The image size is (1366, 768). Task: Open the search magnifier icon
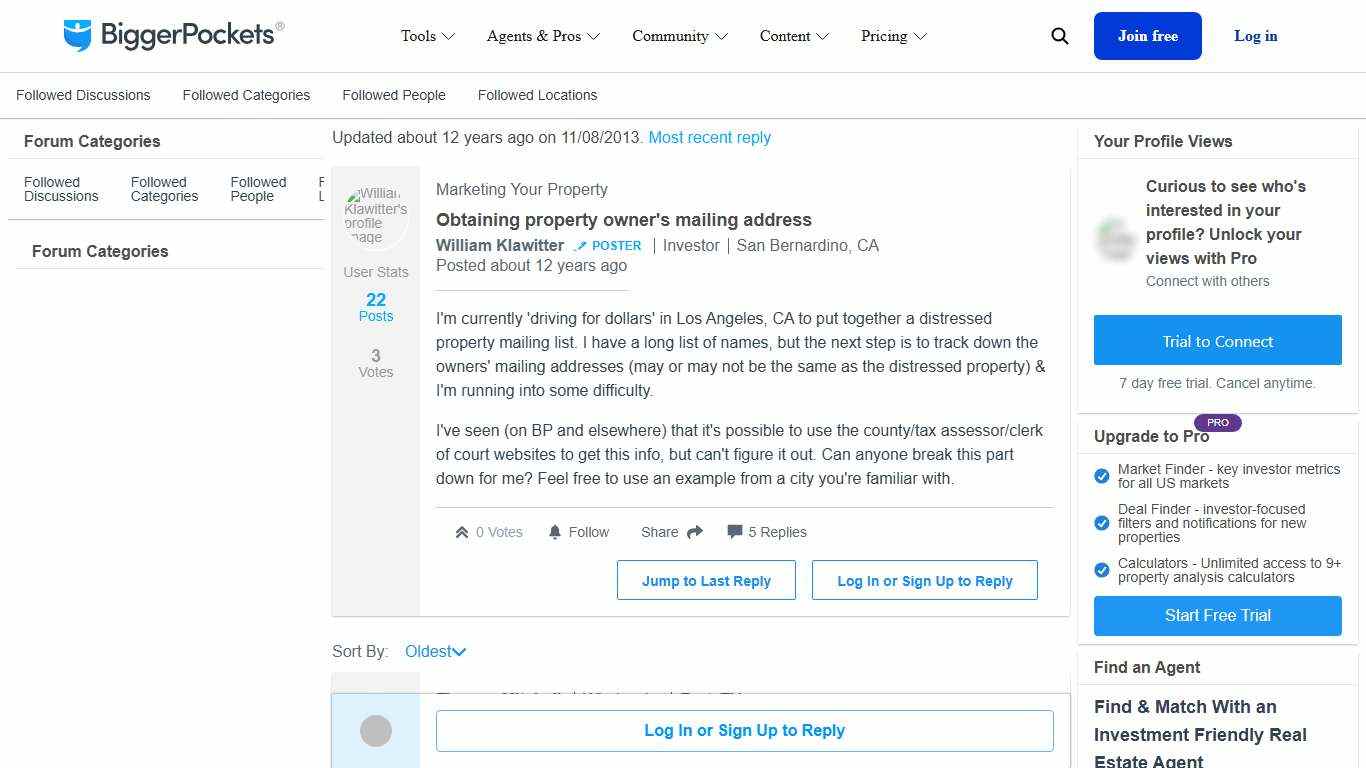(1060, 36)
